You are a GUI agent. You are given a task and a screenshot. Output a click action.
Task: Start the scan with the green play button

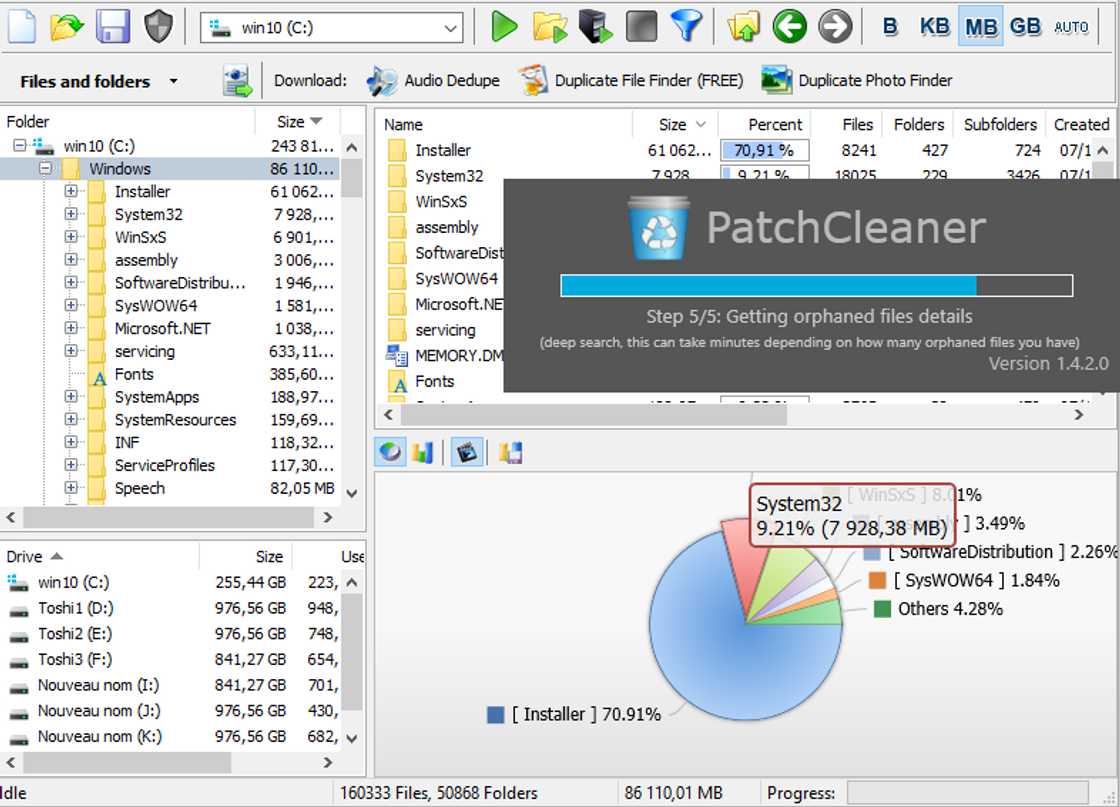pos(505,27)
